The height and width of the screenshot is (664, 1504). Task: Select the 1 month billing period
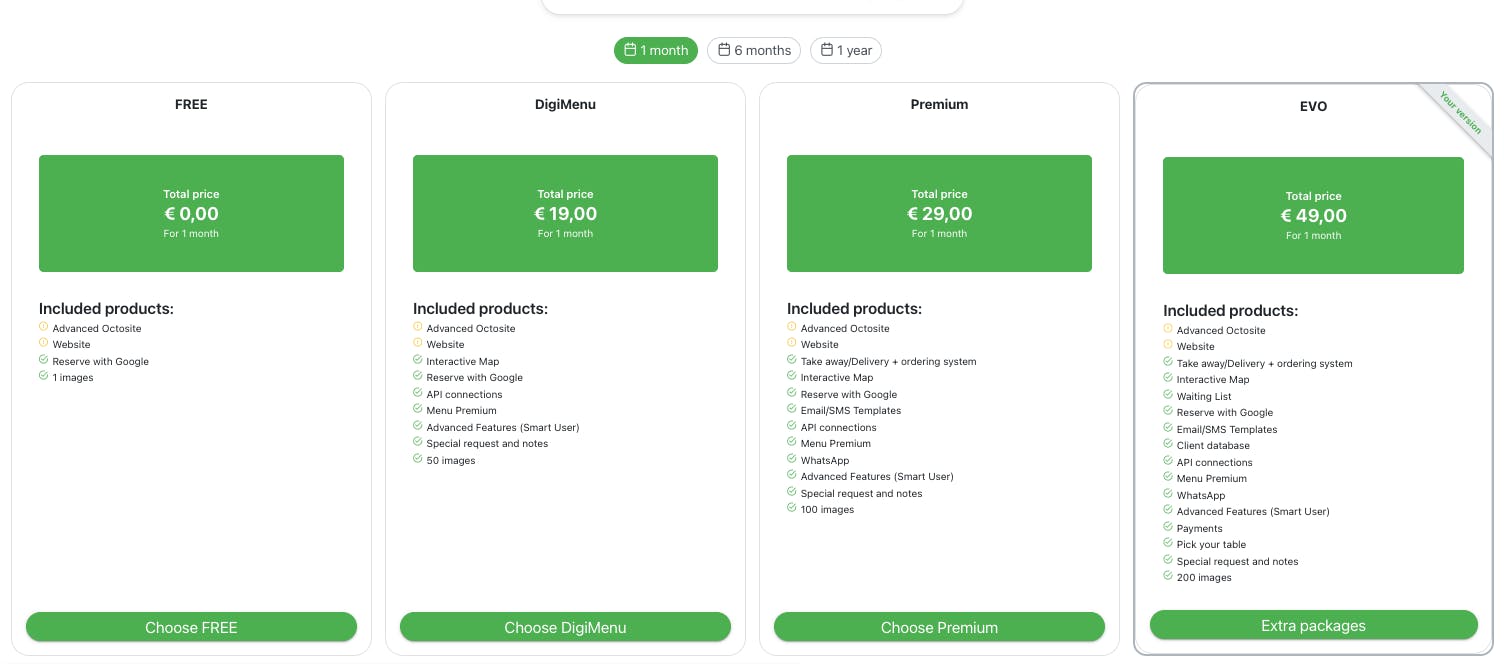point(656,50)
